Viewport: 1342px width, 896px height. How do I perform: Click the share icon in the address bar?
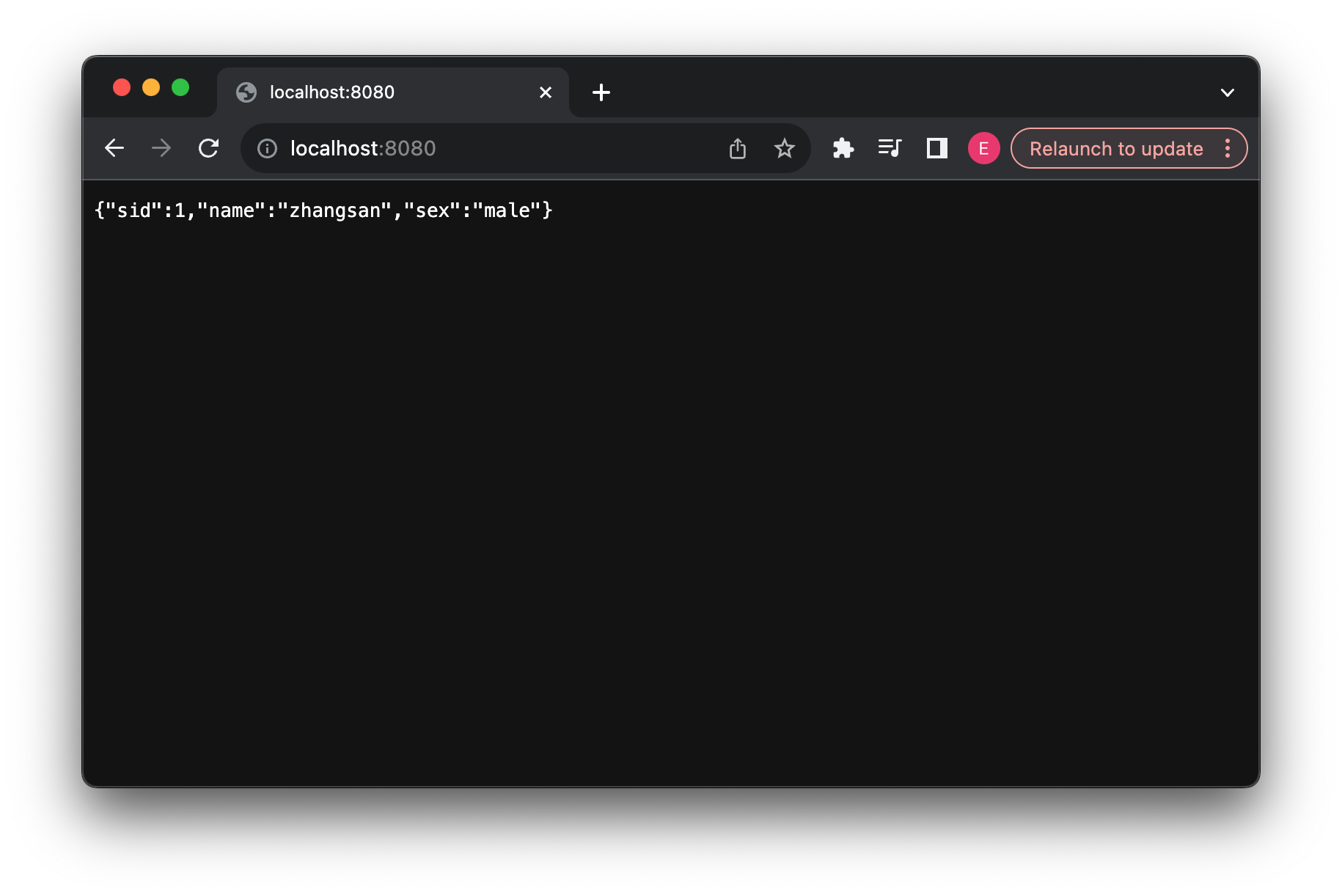[x=738, y=148]
